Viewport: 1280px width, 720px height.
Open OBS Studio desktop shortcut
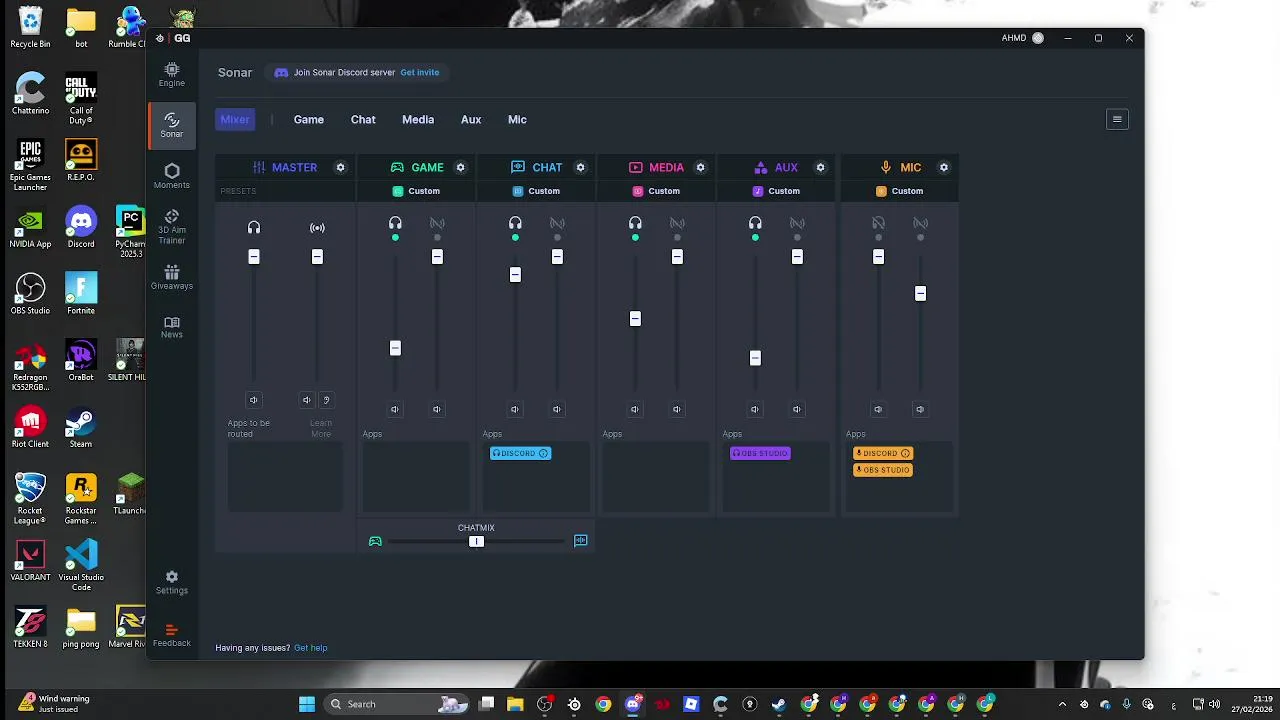click(30, 294)
